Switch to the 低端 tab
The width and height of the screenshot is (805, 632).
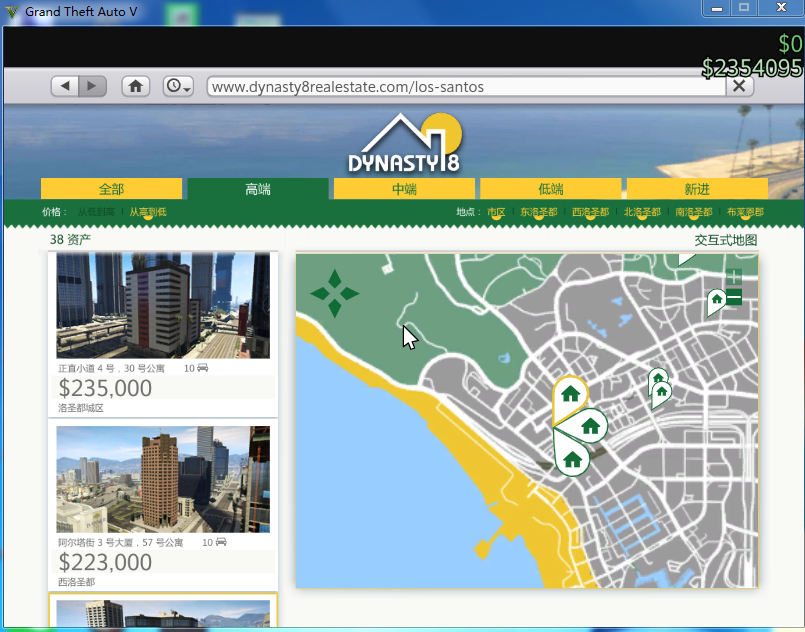[551, 189]
